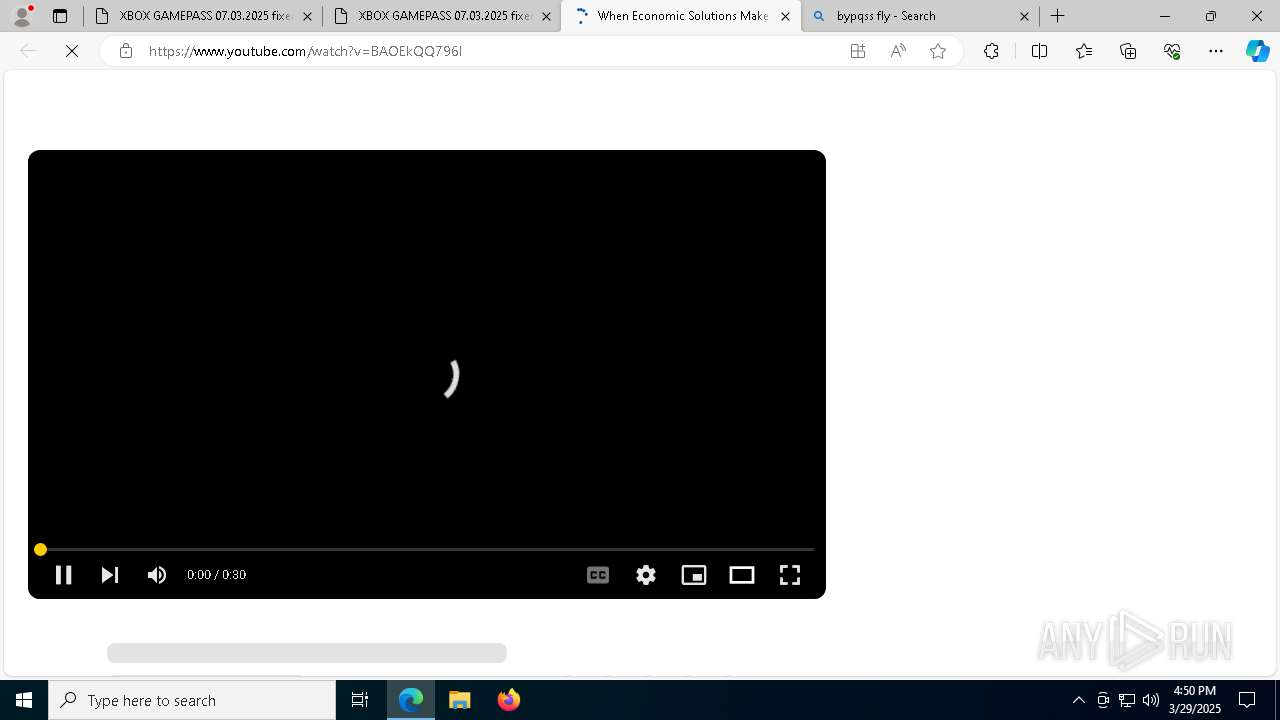This screenshot has width=1280, height=720.
Task: Open browser extensions menu
Action: [x=991, y=51]
